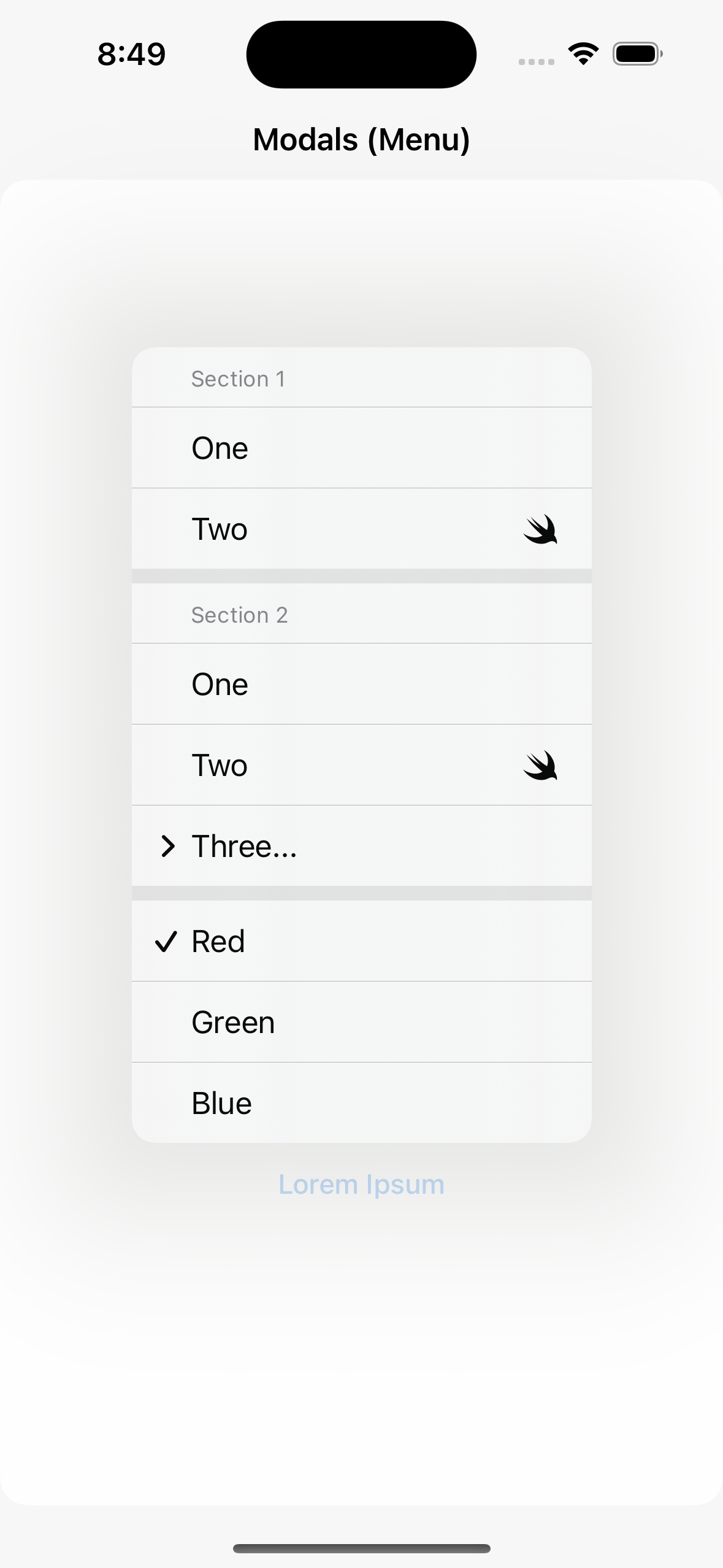Screen dimensions: 723x1568
Task: Tap the Swift bird icon in Section 2
Action: (540, 766)
